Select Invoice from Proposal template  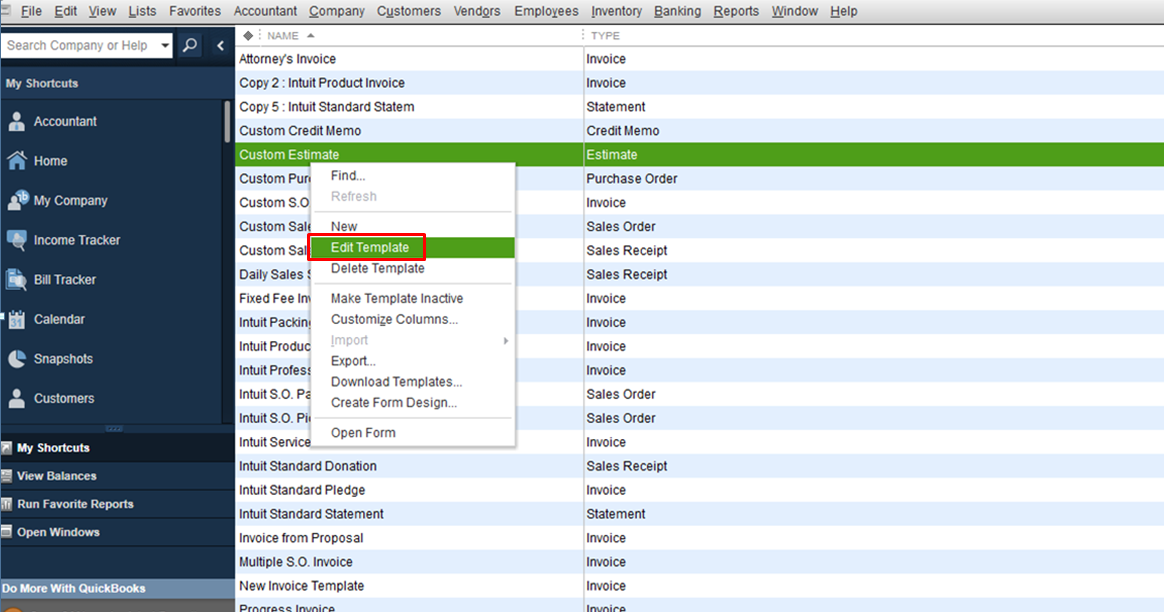(x=699, y=538)
